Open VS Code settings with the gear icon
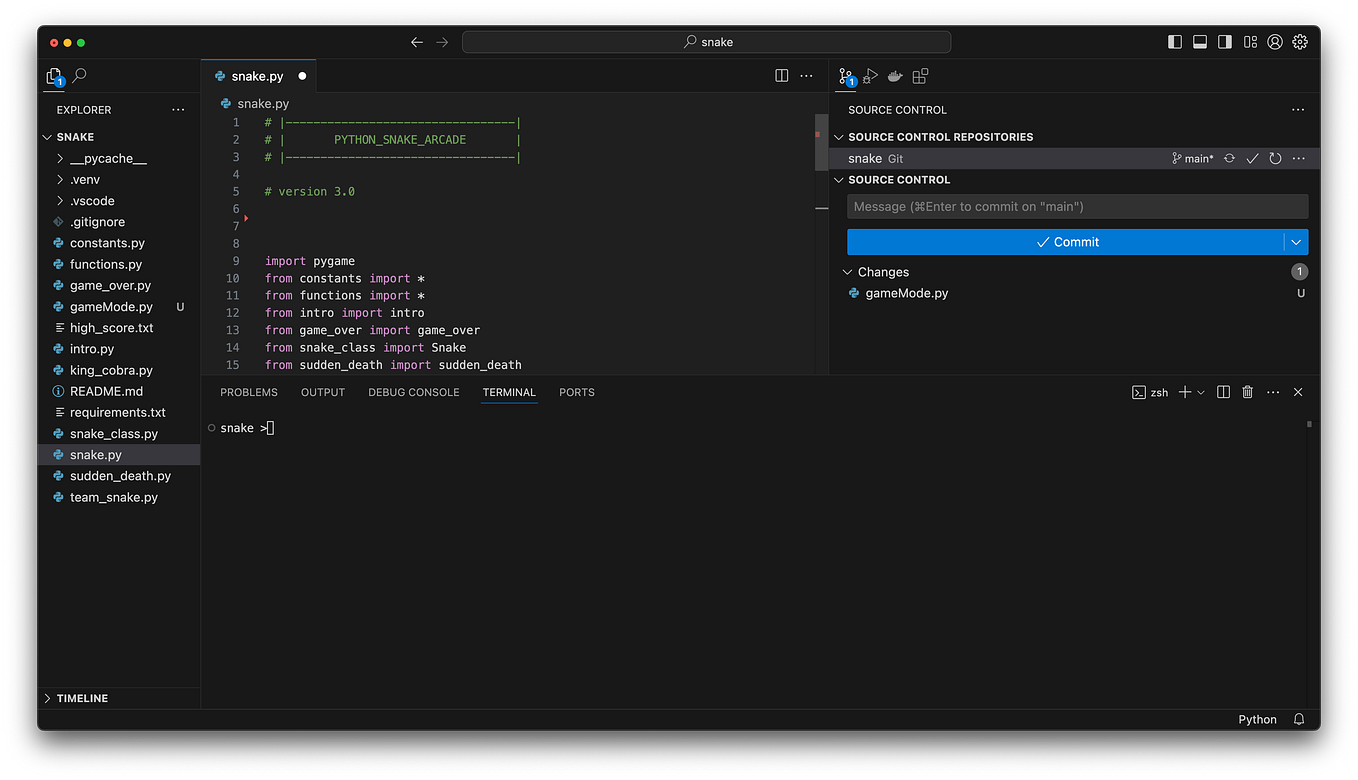The width and height of the screenshot is (1358, 780). [x=1299, y=41]
